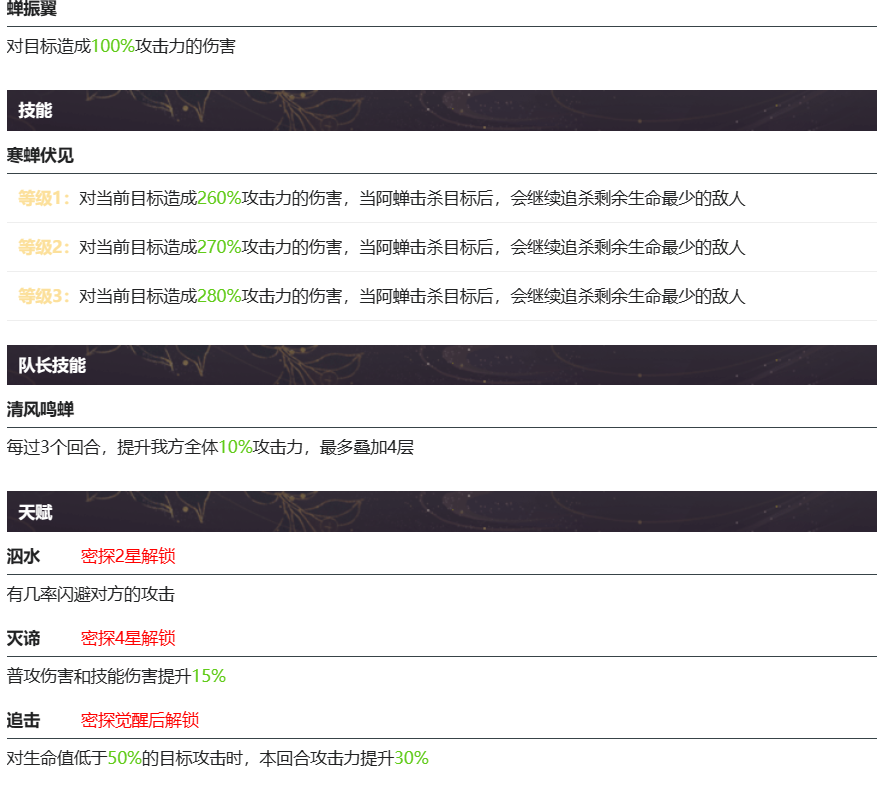Click the red 密探觉醒后解锁 text
The image size is (883, 807).
[140, 720]
